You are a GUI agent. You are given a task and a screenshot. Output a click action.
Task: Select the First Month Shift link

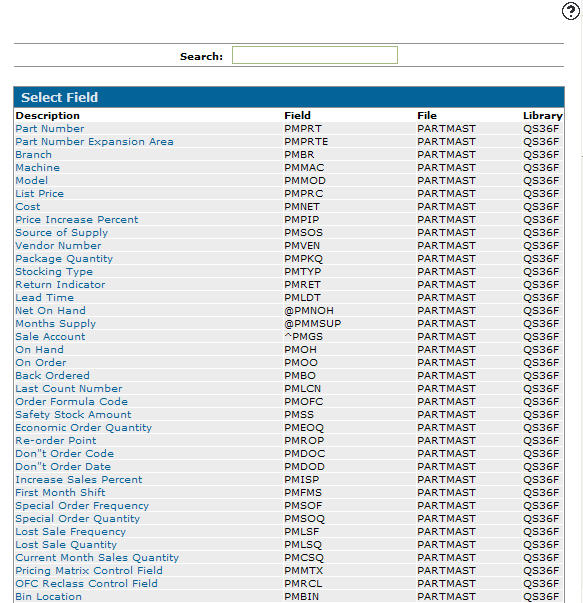(60, 493)
